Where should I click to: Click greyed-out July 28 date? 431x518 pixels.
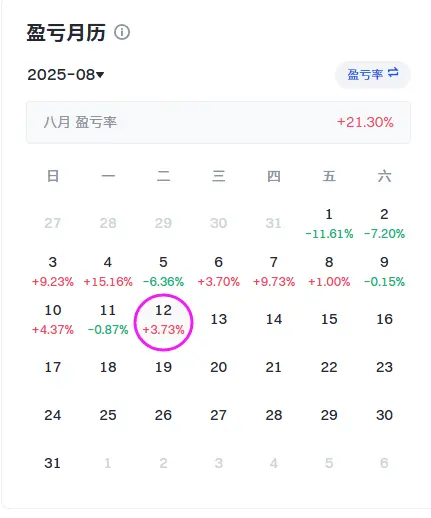click(x=108, y=223)
